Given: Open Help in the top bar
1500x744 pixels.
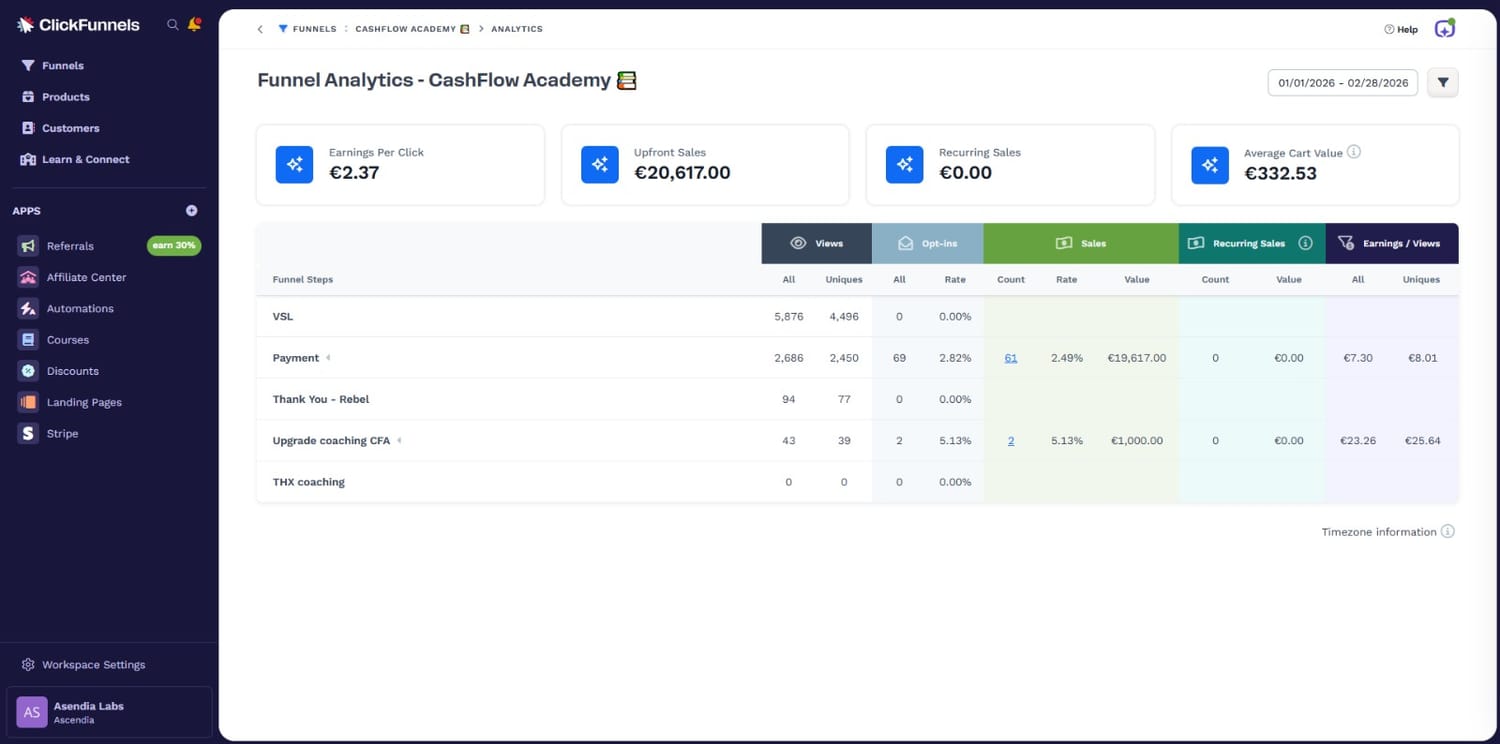Looking at the screenshot, I should [1401, 29].
